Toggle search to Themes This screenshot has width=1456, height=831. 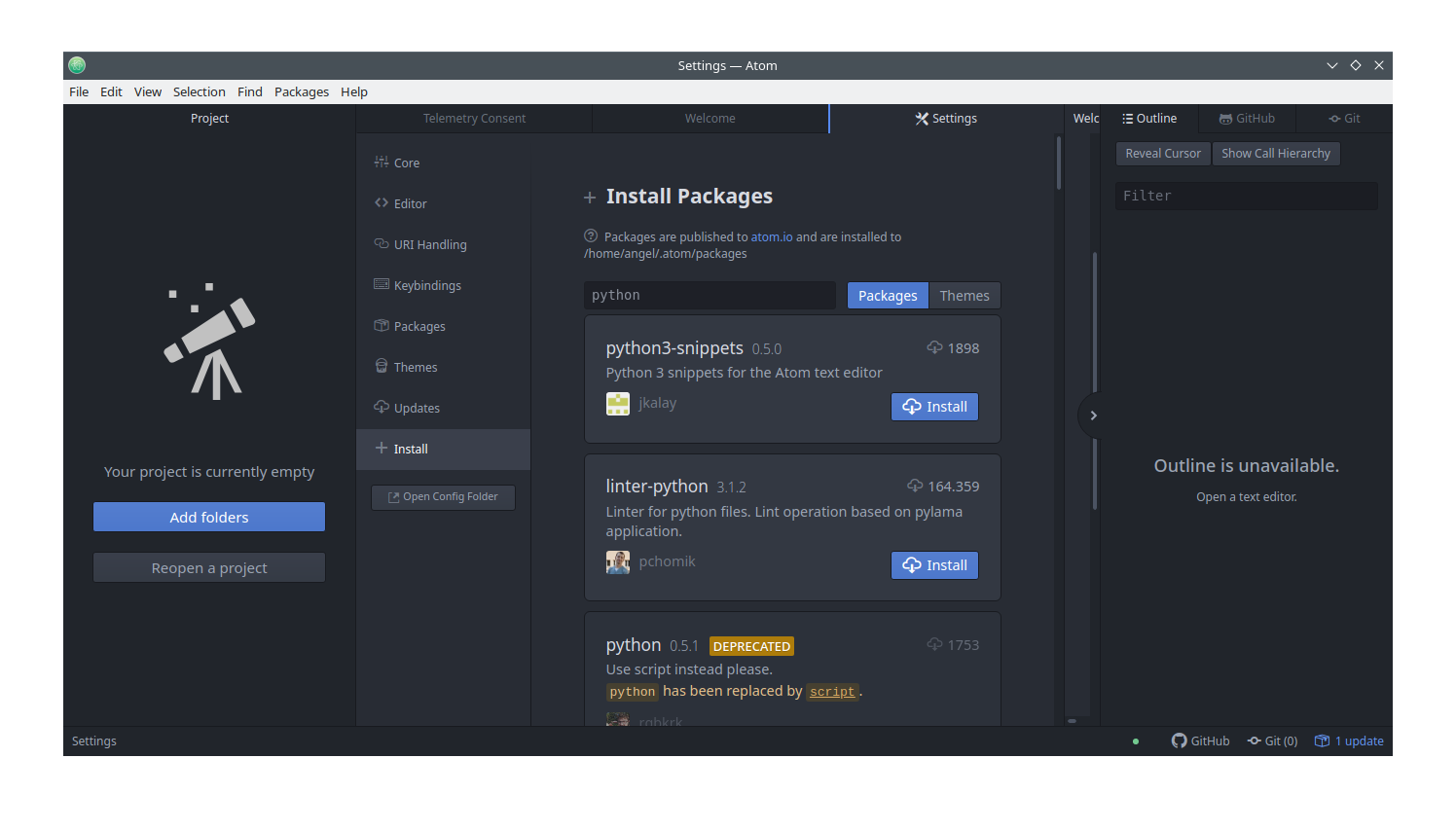pos(965,296)
